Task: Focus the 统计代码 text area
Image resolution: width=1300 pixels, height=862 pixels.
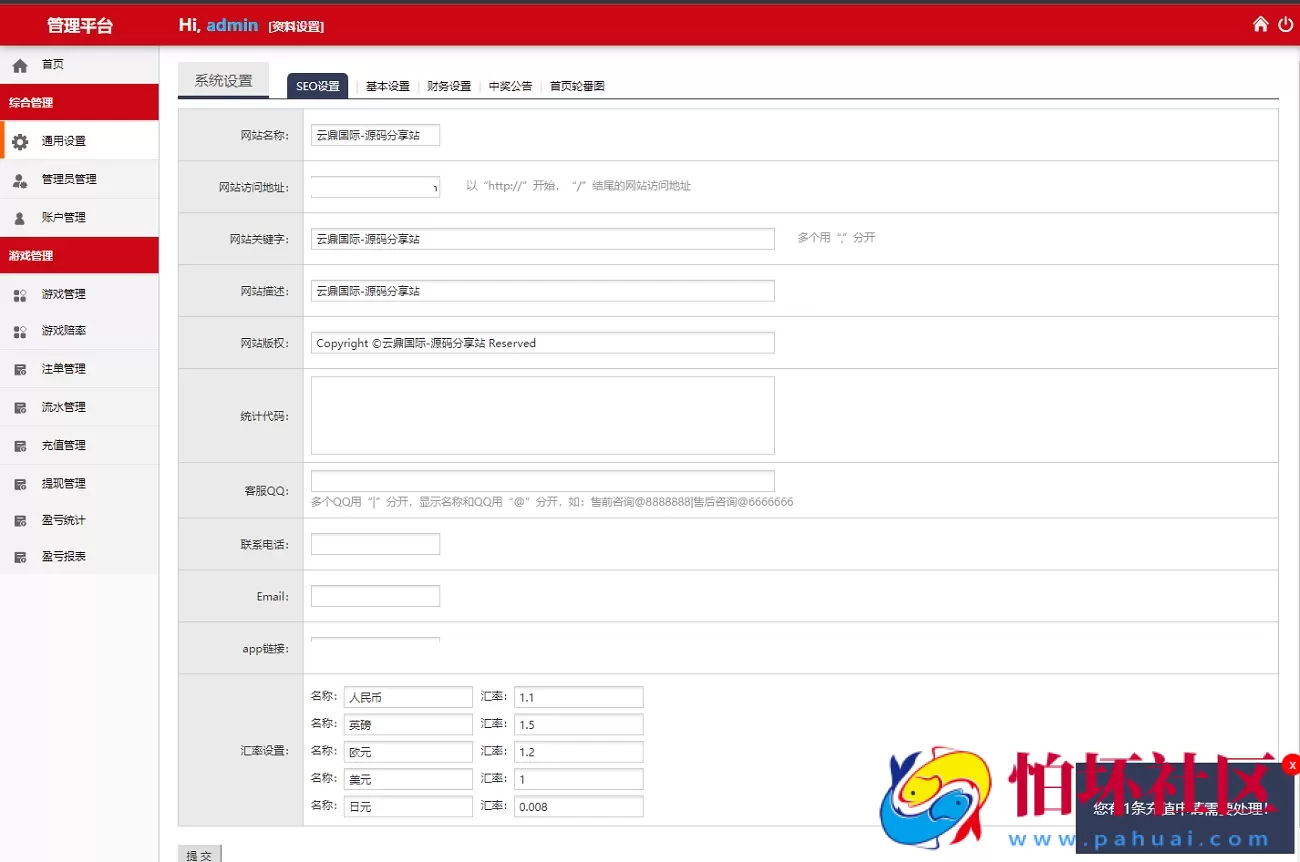Action: [x=542, y=415]
